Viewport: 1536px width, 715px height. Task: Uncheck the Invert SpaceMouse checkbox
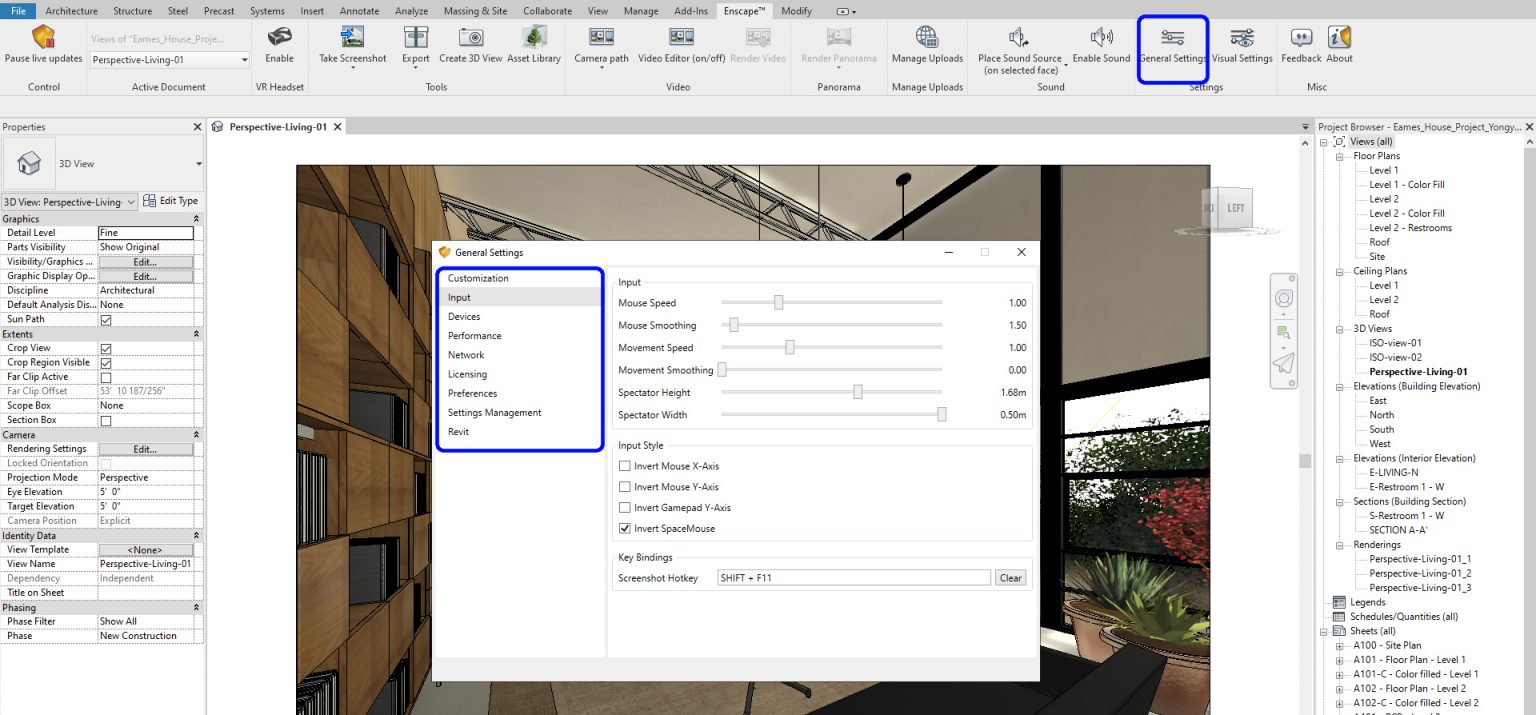pos(625,528)
